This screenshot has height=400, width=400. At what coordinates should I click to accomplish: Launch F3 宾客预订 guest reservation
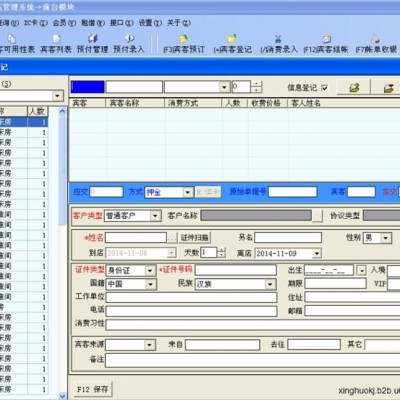coord(184,44)
